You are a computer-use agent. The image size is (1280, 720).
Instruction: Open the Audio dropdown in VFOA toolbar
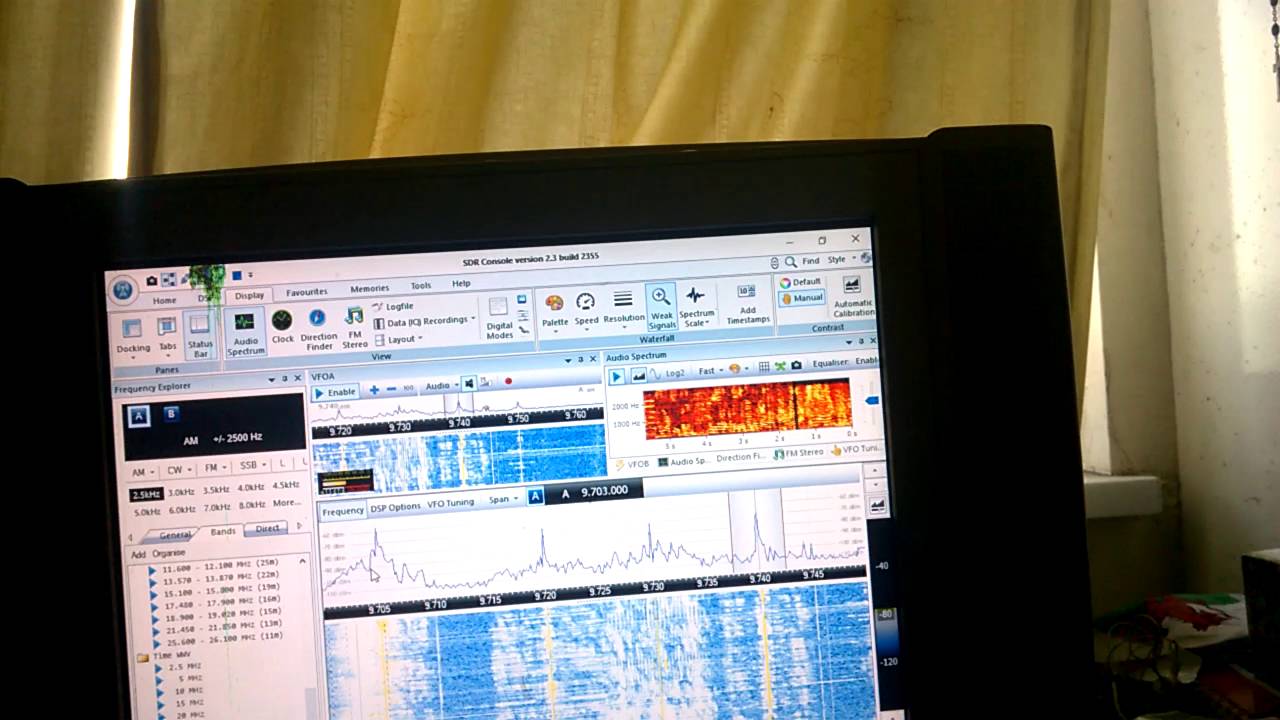coord(440,386)
